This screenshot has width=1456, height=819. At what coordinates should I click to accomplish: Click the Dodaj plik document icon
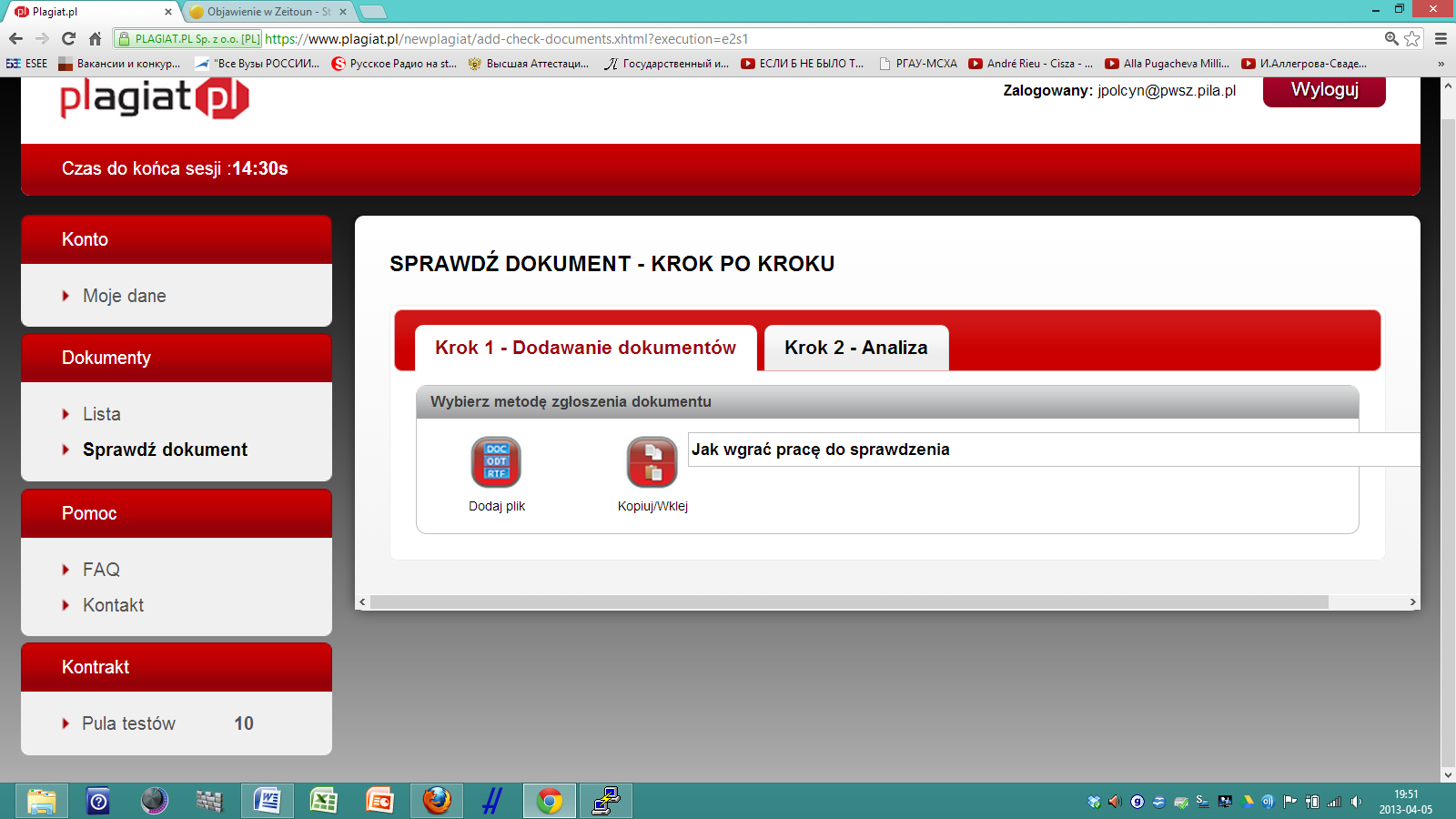pos(496,461)
